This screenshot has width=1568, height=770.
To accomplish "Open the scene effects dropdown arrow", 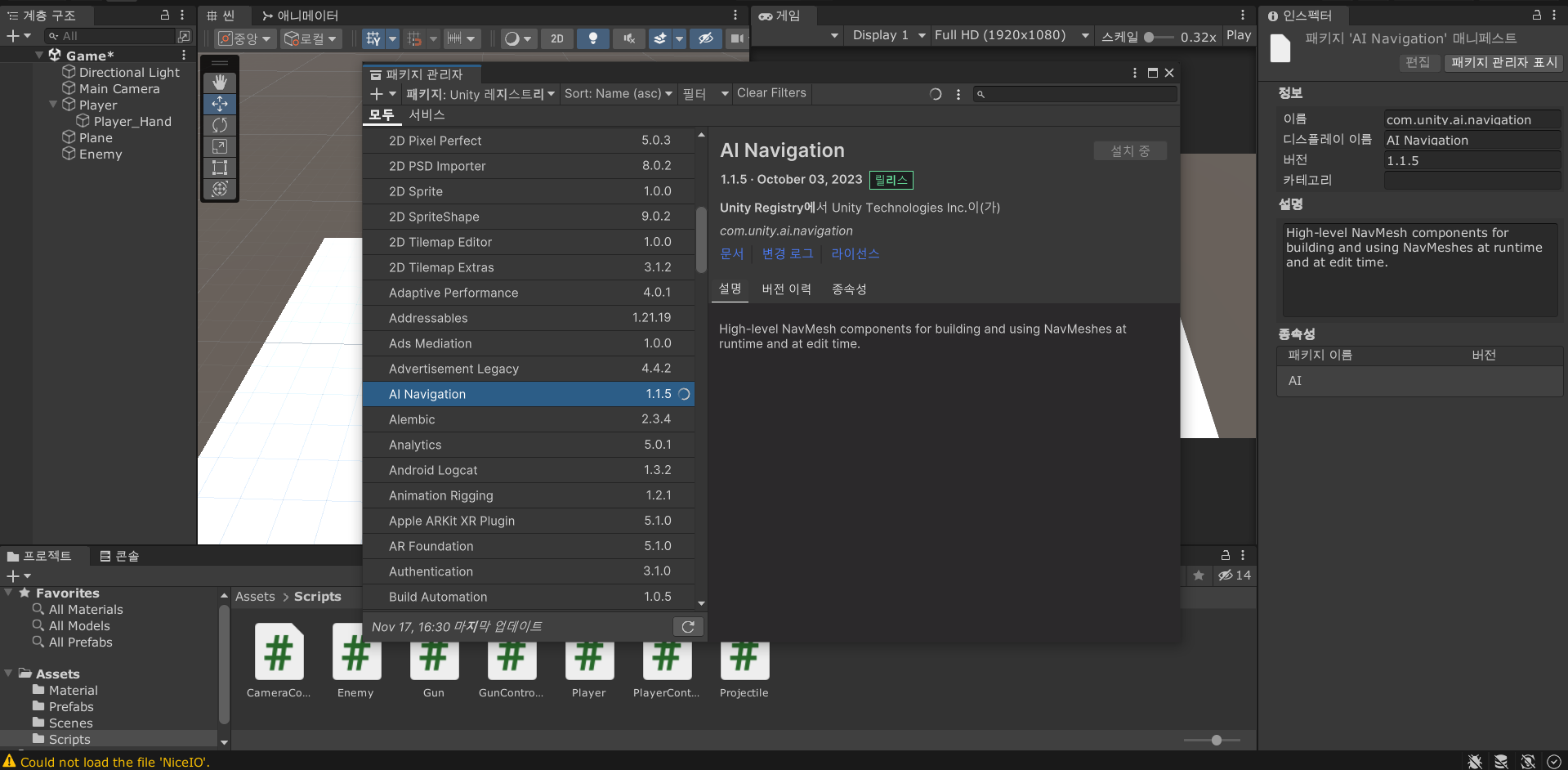I will [x=679, y=38].
